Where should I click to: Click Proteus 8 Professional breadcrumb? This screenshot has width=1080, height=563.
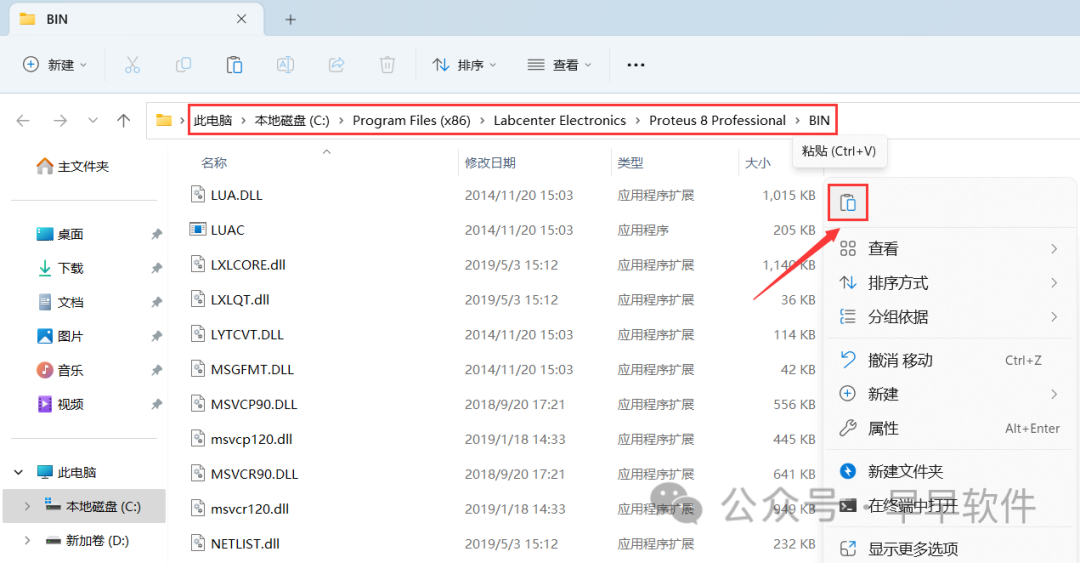point(717,121)
